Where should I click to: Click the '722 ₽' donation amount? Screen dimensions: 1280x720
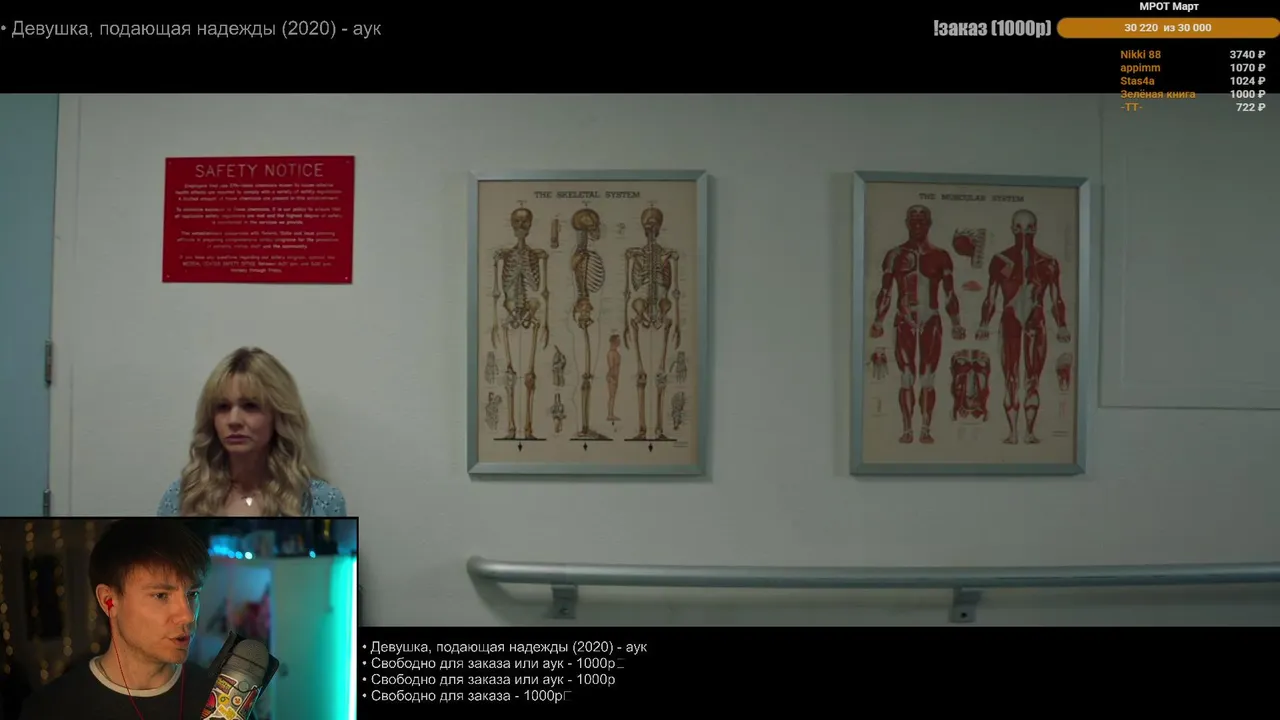[x=1250, y=107]
